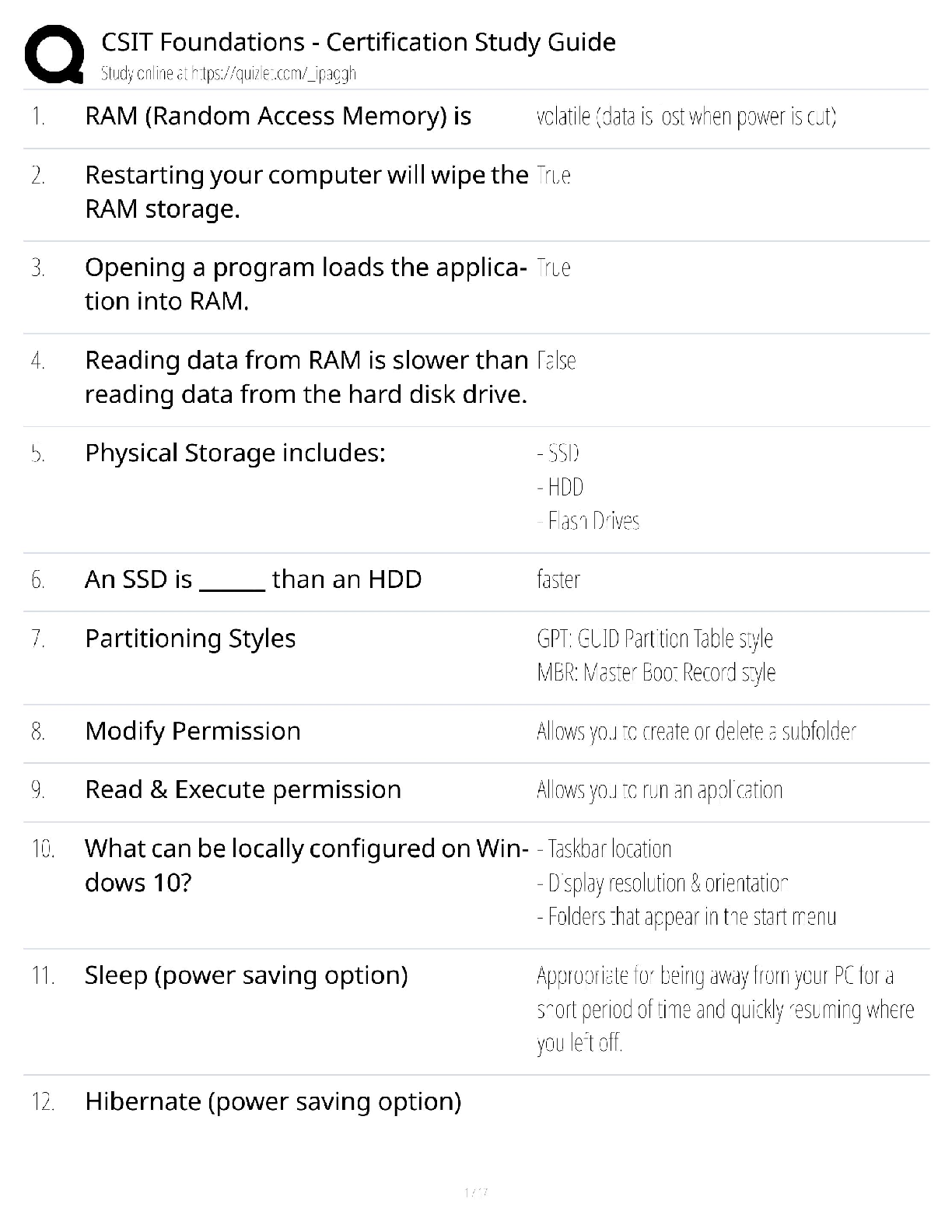Click the 'Hibernate (power saving option)' term

pos(273,1101)
